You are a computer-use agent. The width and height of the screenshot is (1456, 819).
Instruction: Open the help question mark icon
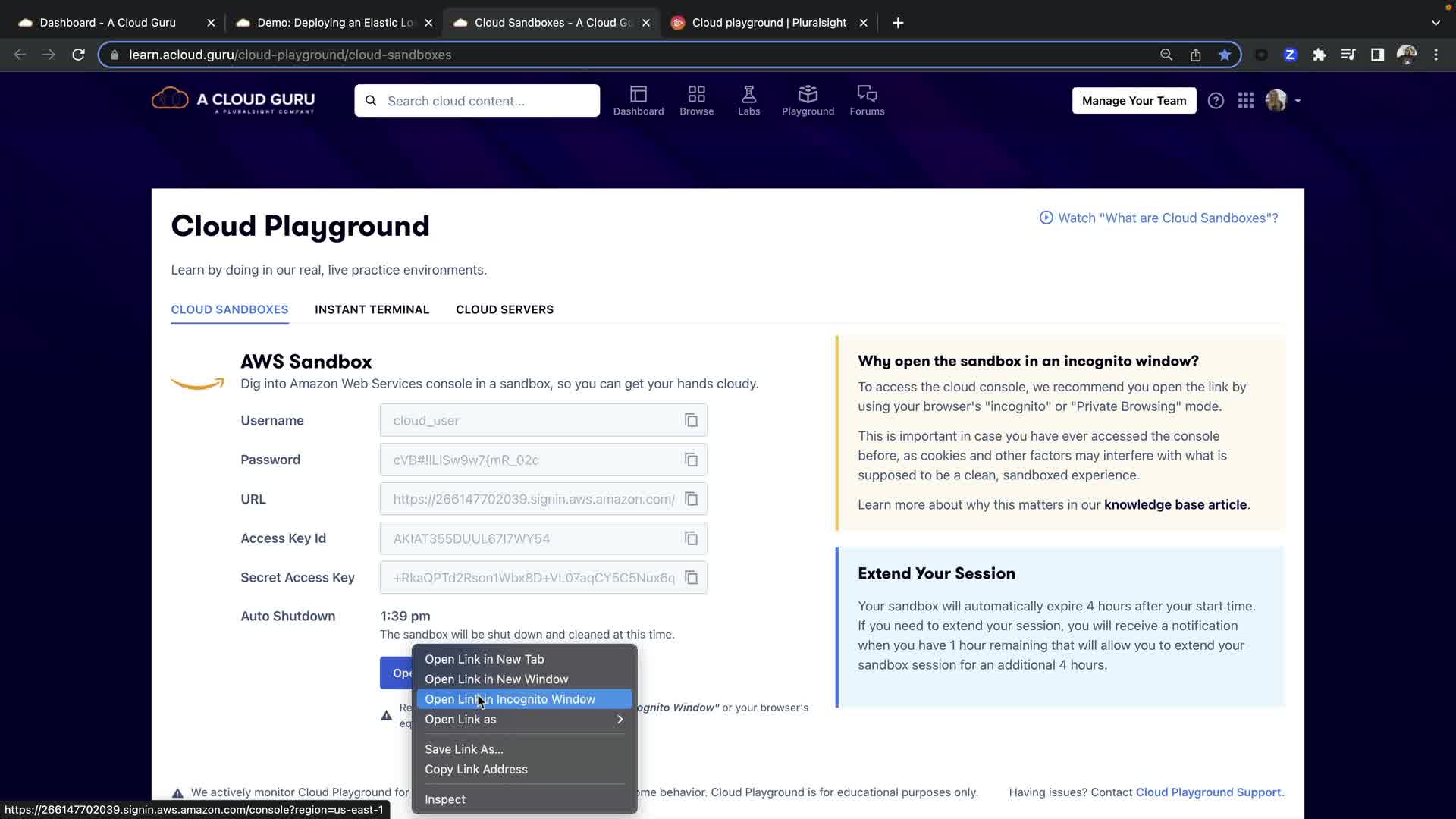pos(1216,101)
